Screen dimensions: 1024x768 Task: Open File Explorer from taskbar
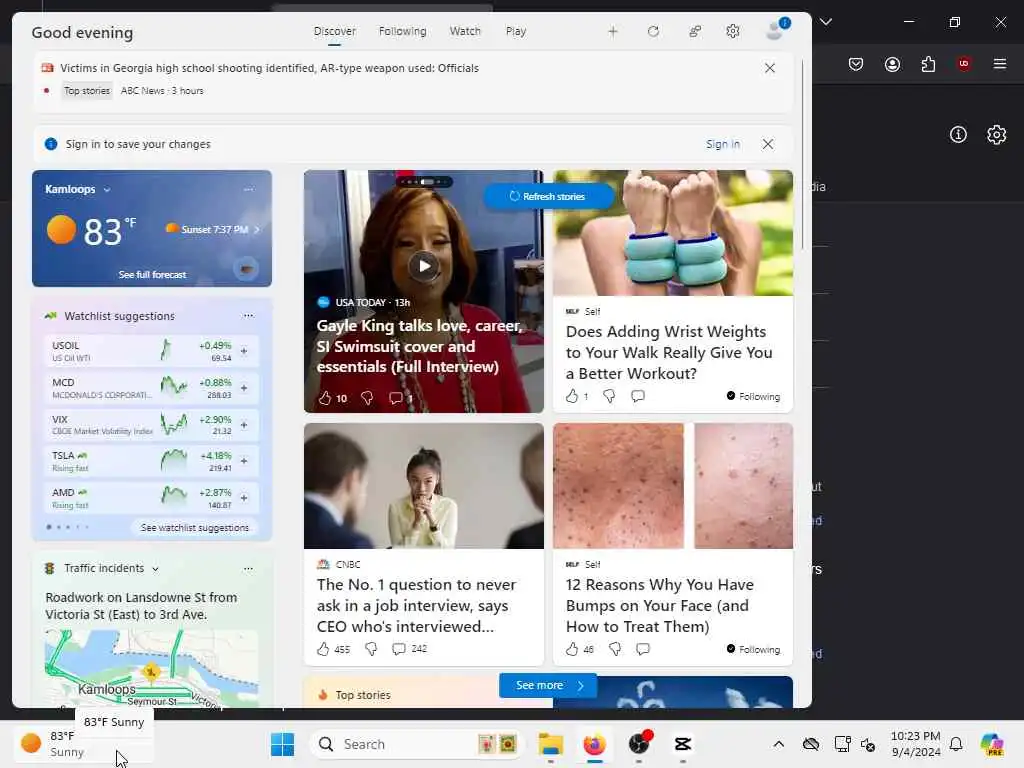(x=551, y=744)
